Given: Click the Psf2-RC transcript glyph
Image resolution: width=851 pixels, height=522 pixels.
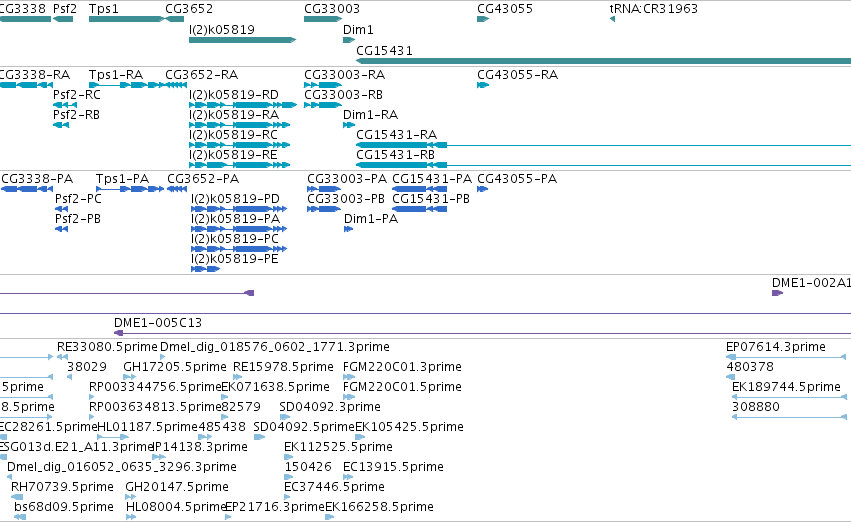Looking at the screenshot, I should [x=65, y=105].
